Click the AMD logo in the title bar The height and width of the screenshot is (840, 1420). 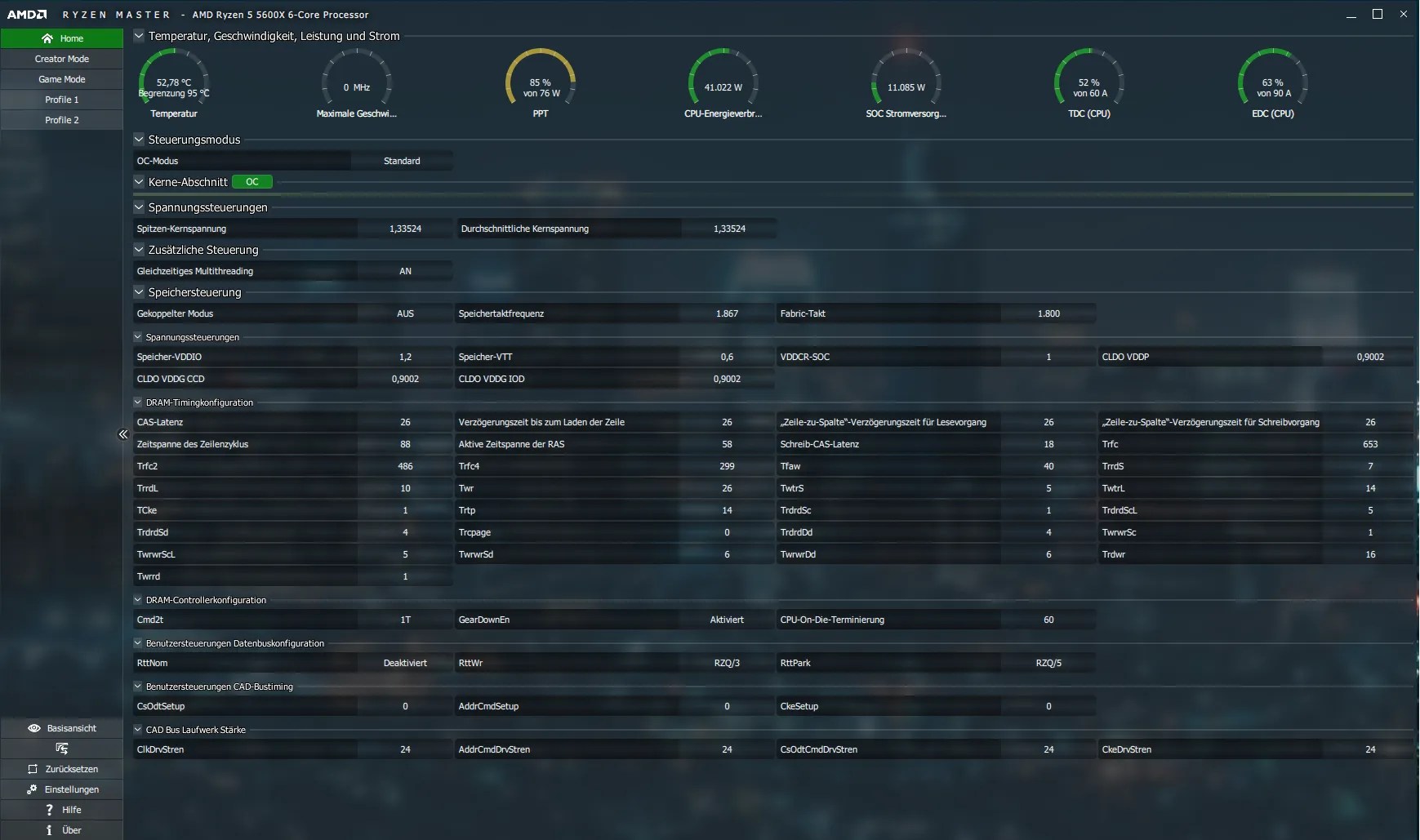pos(25,14)
